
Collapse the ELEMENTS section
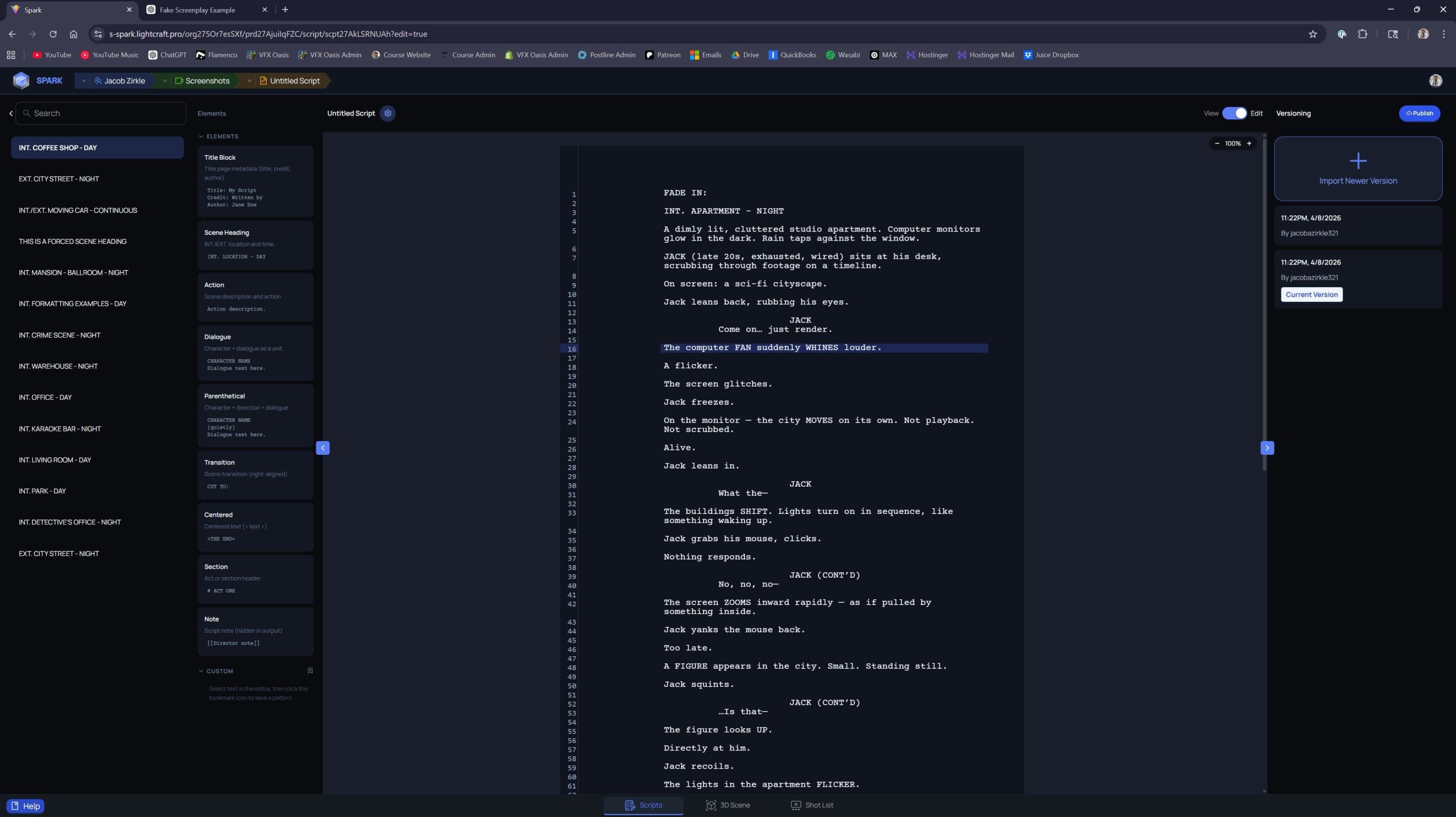coord(201,136)
